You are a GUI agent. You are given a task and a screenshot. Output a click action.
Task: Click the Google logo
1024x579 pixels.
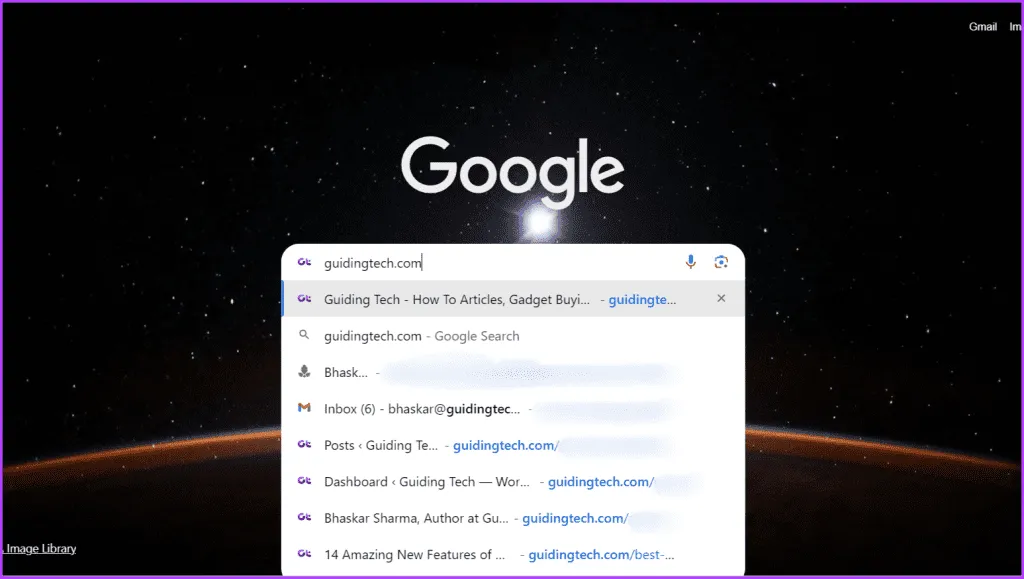click(512, 171)
